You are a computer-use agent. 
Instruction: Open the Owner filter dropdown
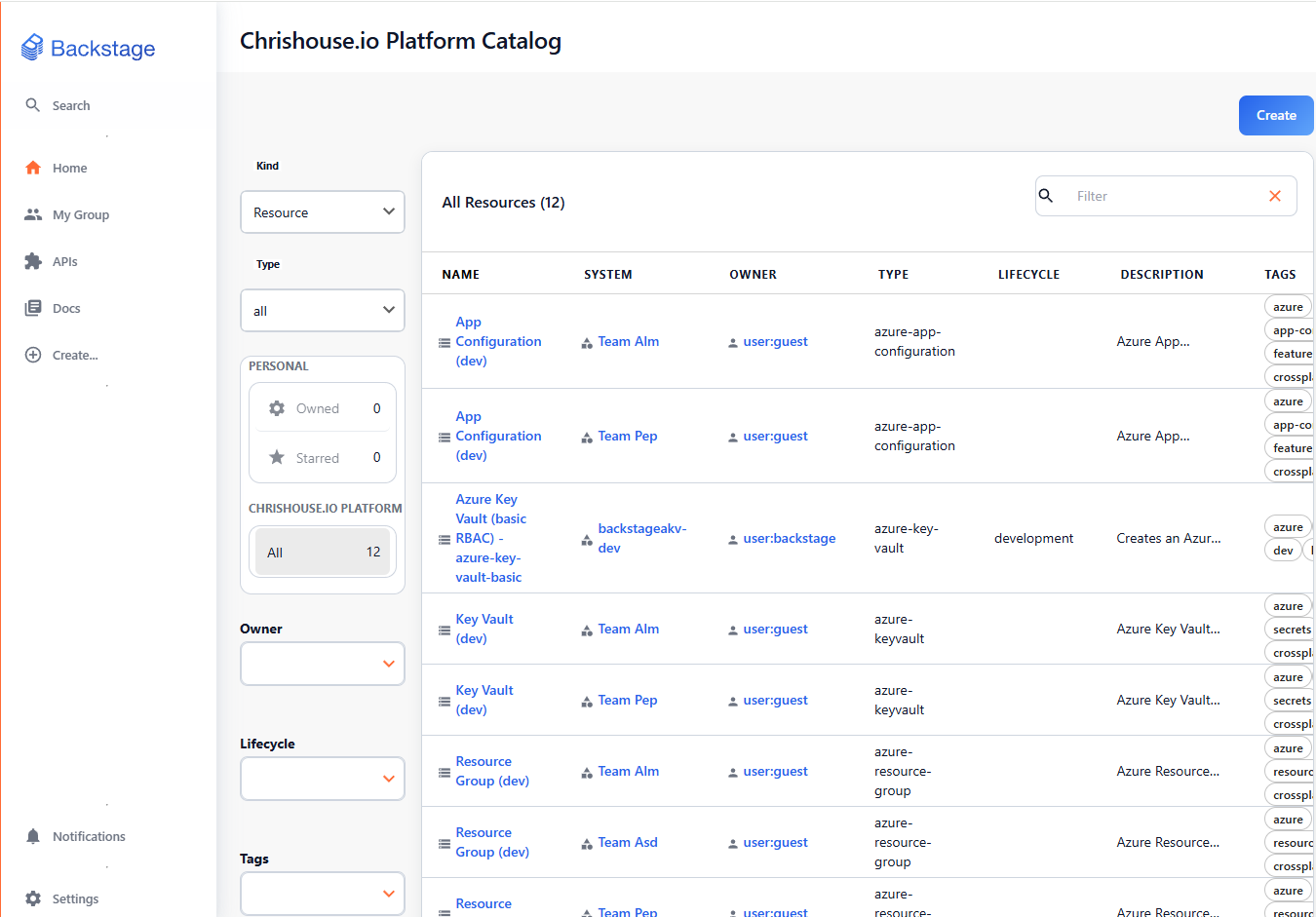coord(322,664)
